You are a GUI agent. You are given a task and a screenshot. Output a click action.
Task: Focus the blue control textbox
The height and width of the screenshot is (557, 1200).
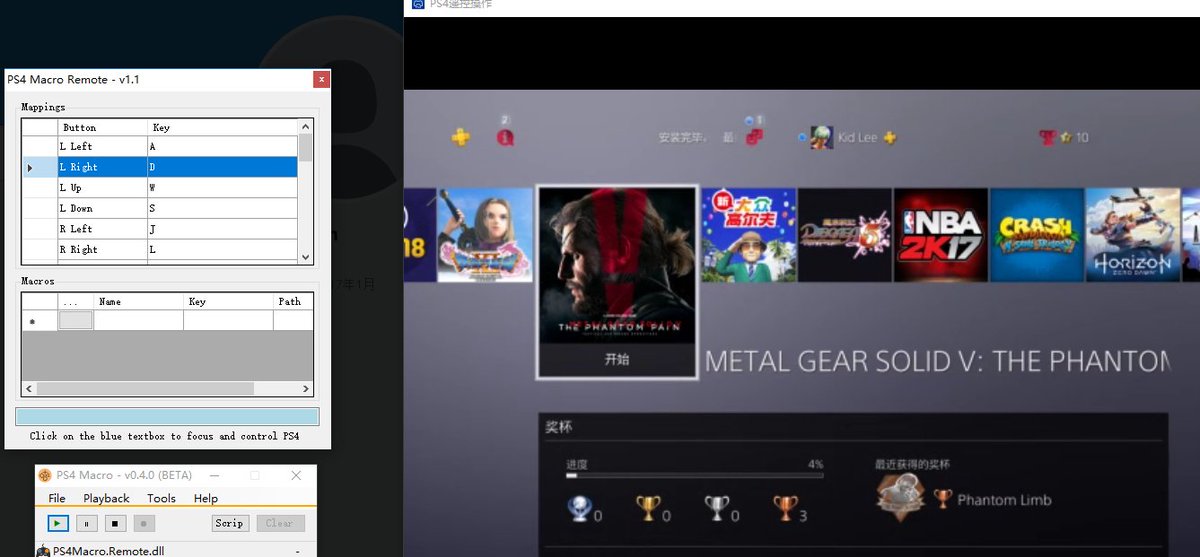tap(167, 417)
